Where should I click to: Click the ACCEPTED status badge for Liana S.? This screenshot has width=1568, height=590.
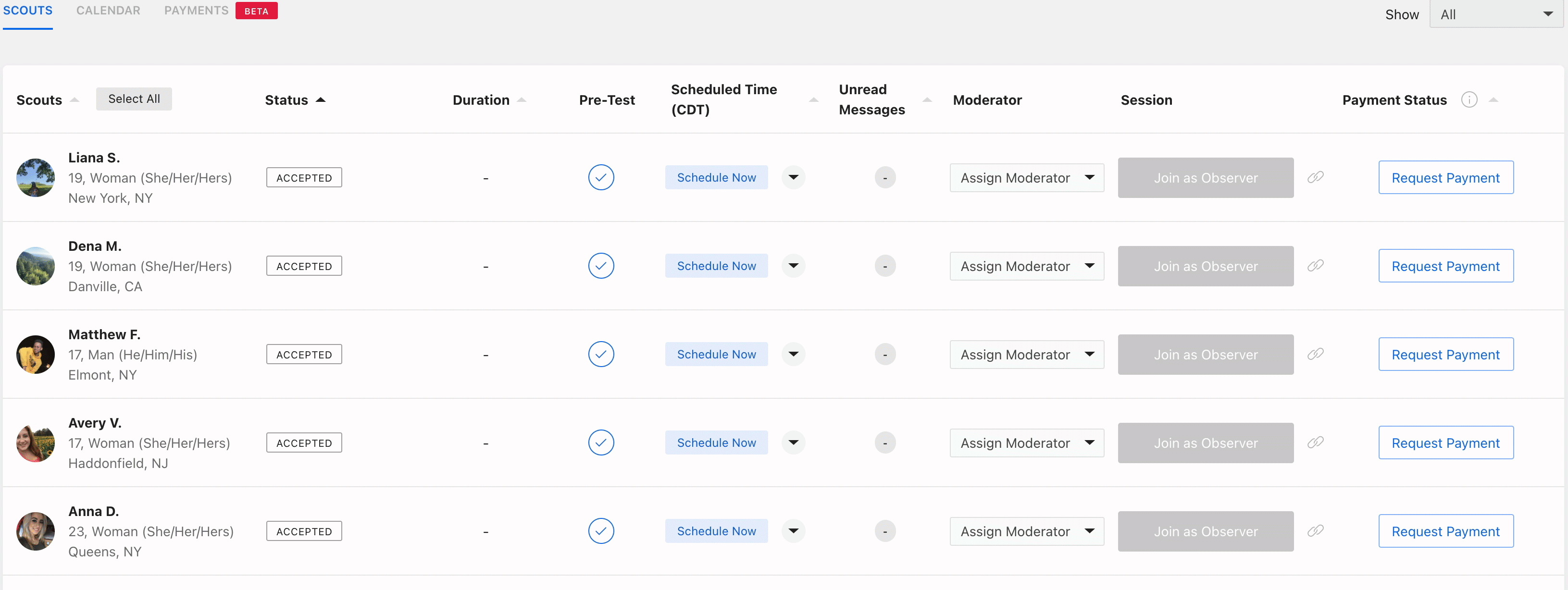[x=304, y=178]
